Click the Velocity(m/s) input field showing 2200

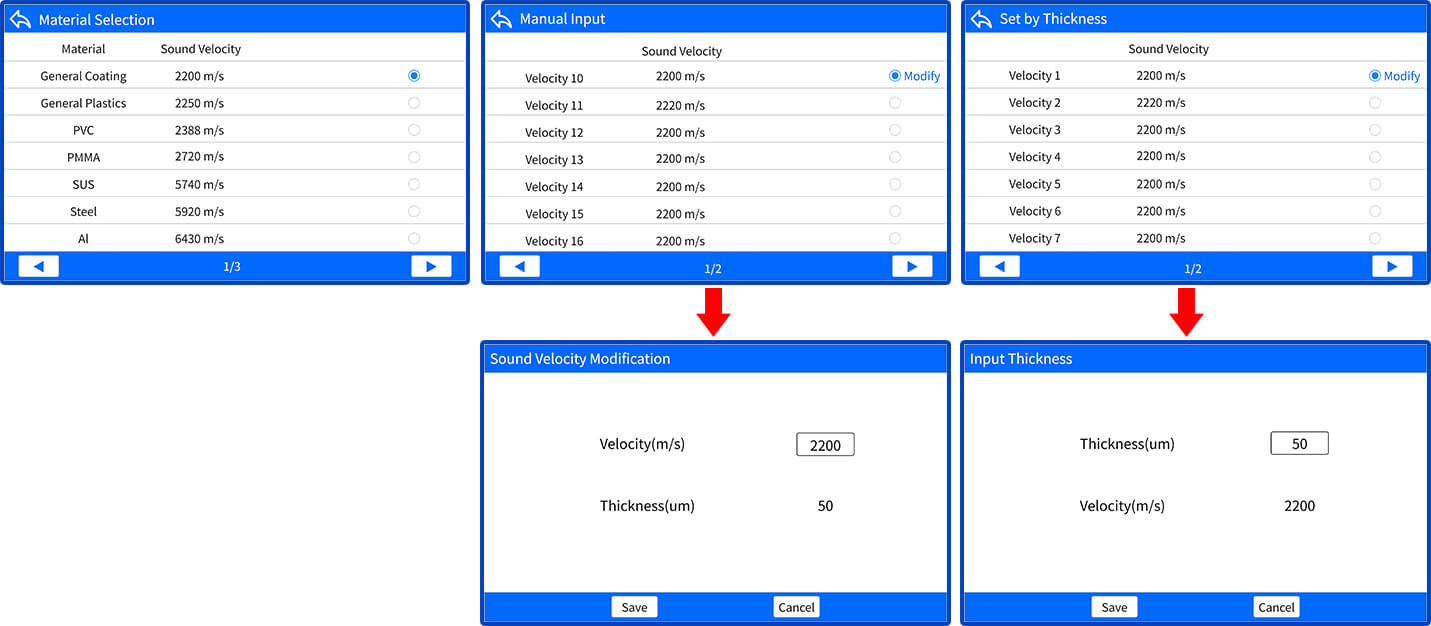(825, 445)
